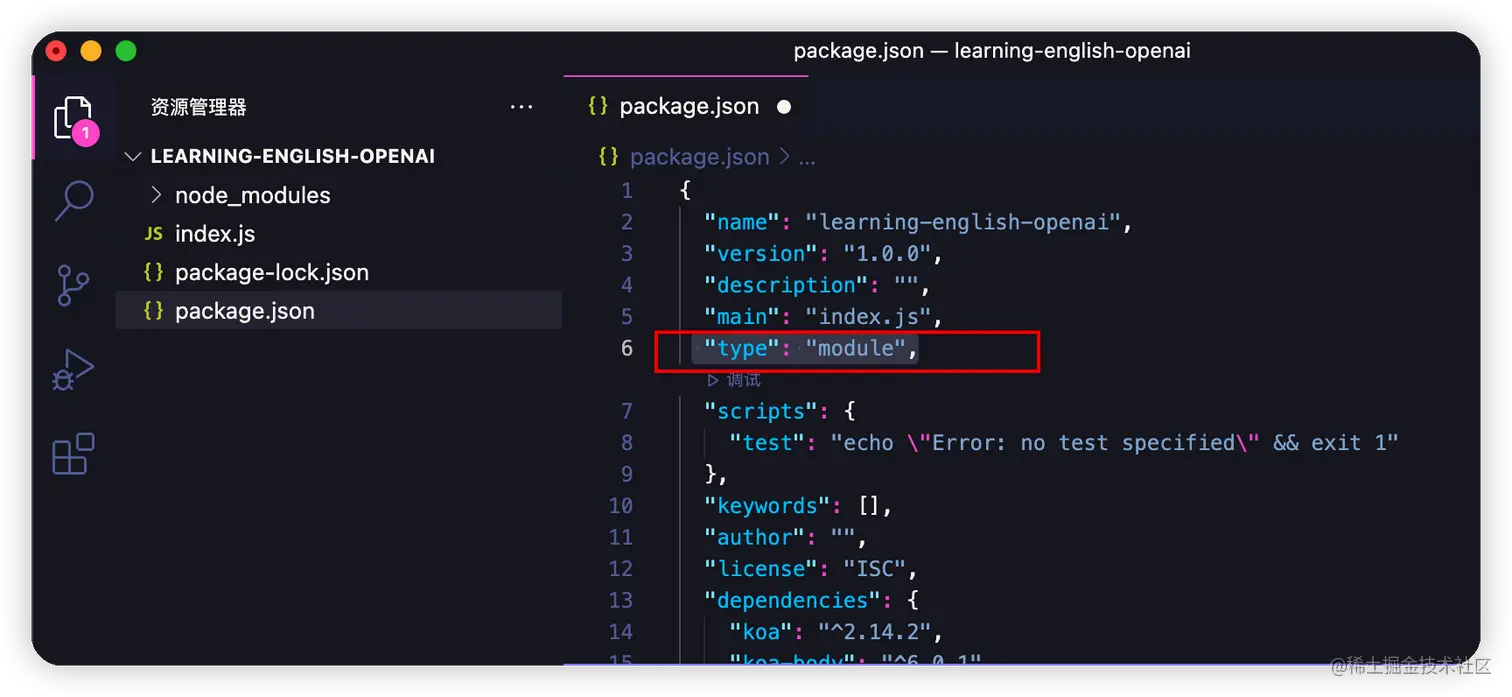Click the window title package.json — learning-english-openai
1512x697 pixels.
pos(991,51)
